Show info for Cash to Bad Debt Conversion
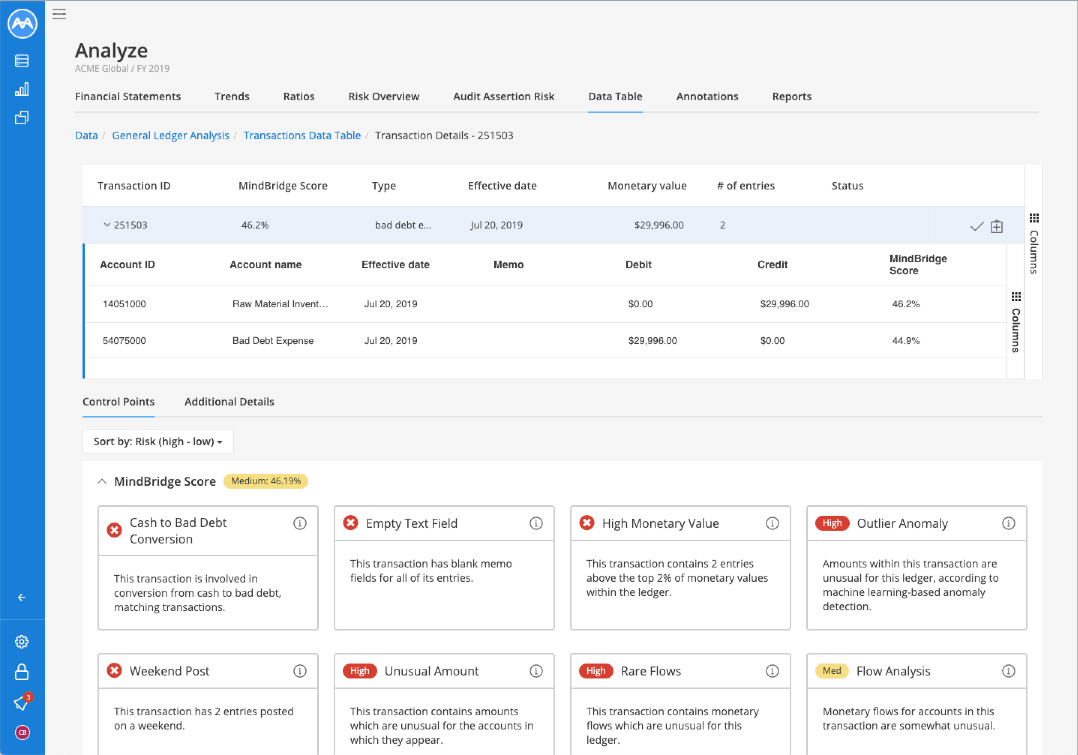 pyautogui.click(x=300, y=523)
